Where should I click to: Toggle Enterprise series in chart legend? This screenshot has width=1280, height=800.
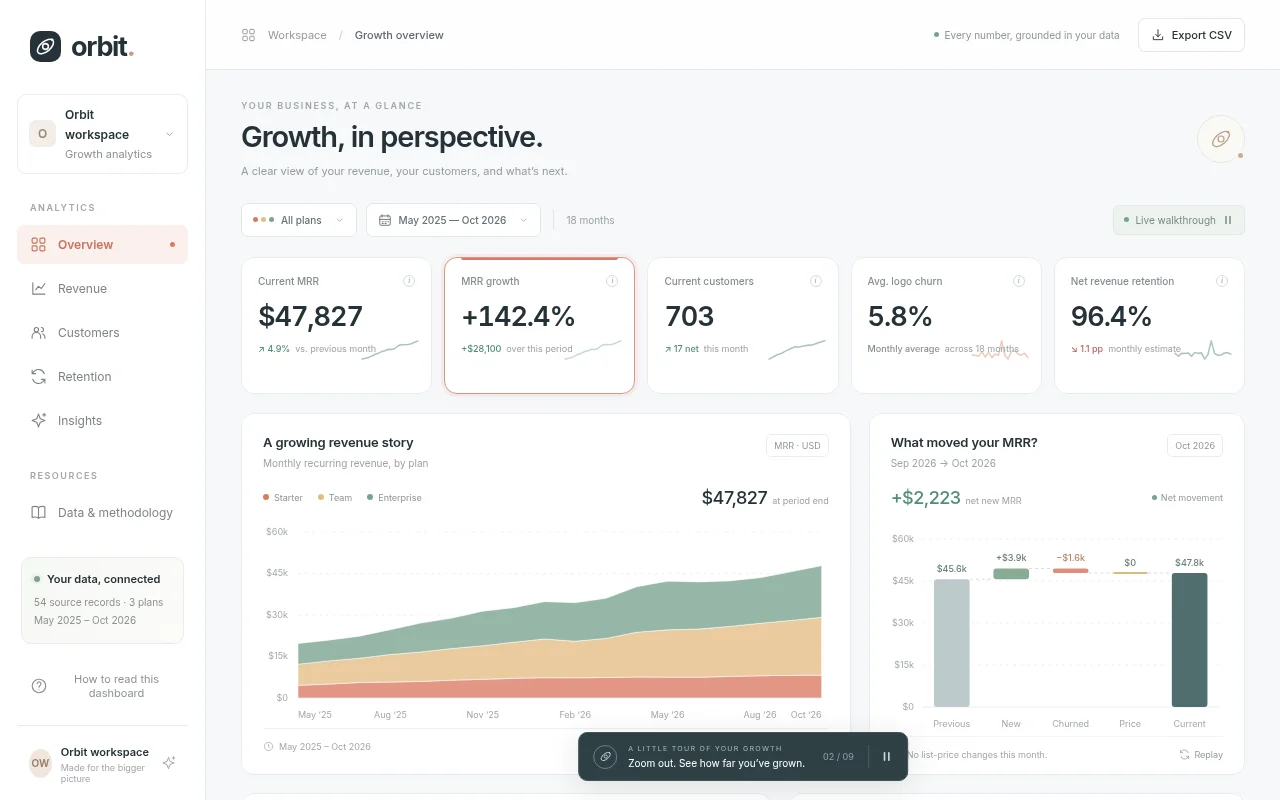pyautogui.click(x=394, y=497)
